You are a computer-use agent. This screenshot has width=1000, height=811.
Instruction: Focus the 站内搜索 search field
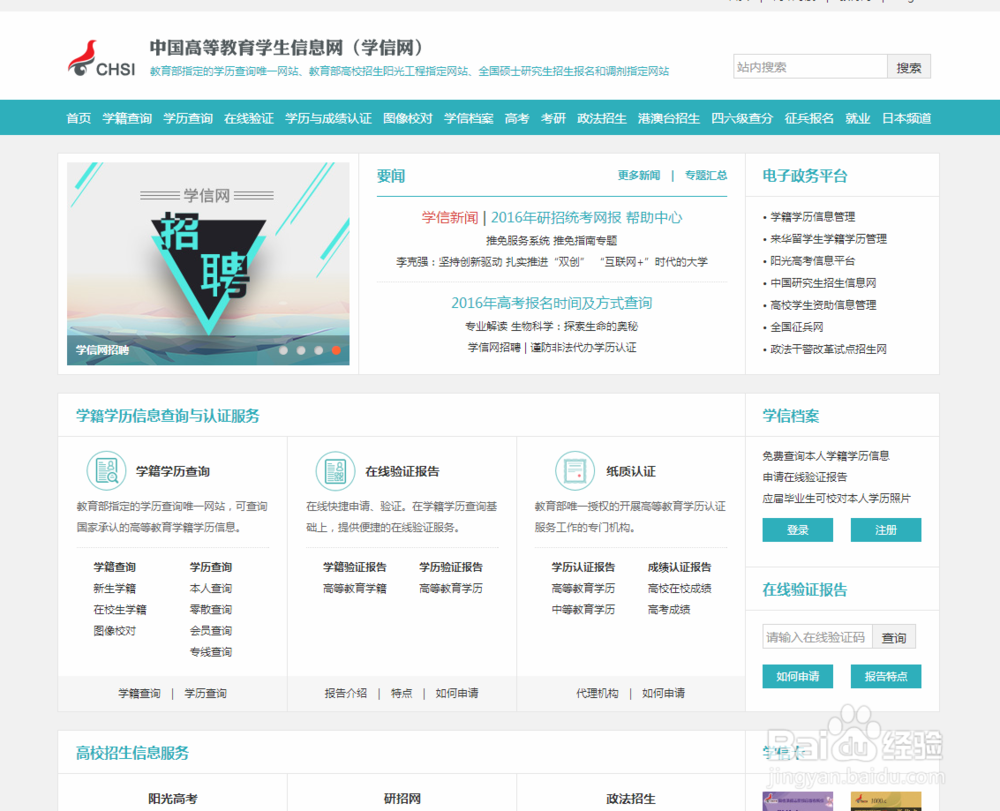[x=810, y=66]
